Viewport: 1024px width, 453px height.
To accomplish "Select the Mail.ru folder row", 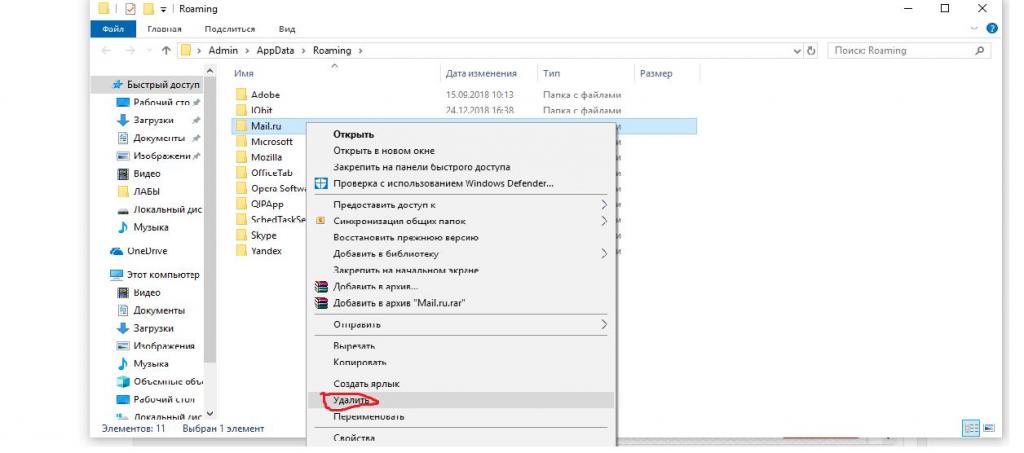I will (x=464, y=126).
